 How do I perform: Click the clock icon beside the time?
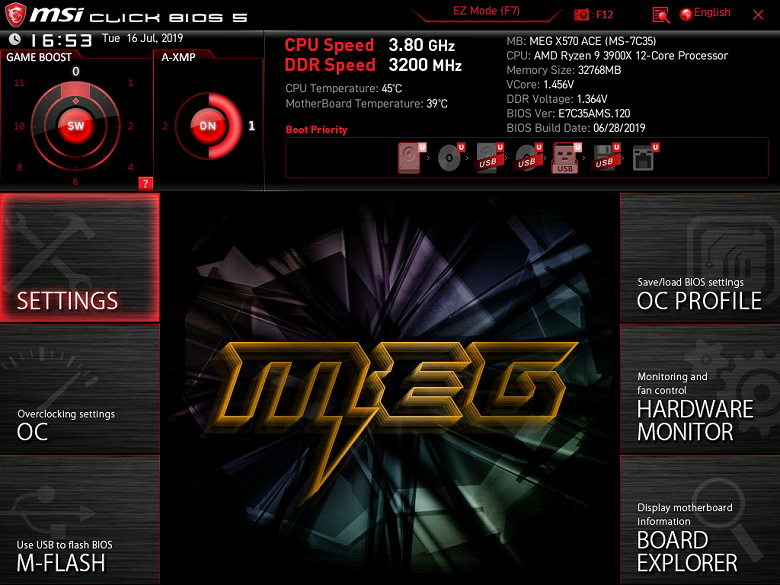[x=15, y=39]
